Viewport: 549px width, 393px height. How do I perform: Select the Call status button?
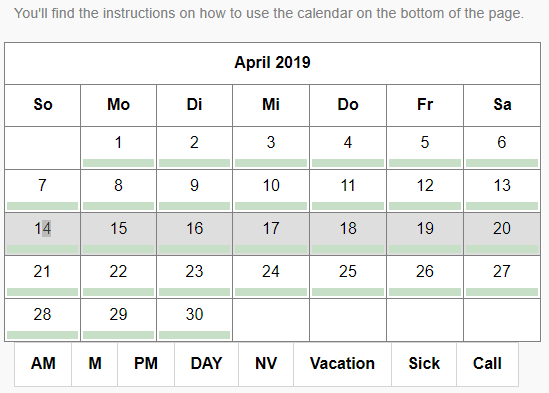(487, 364)
